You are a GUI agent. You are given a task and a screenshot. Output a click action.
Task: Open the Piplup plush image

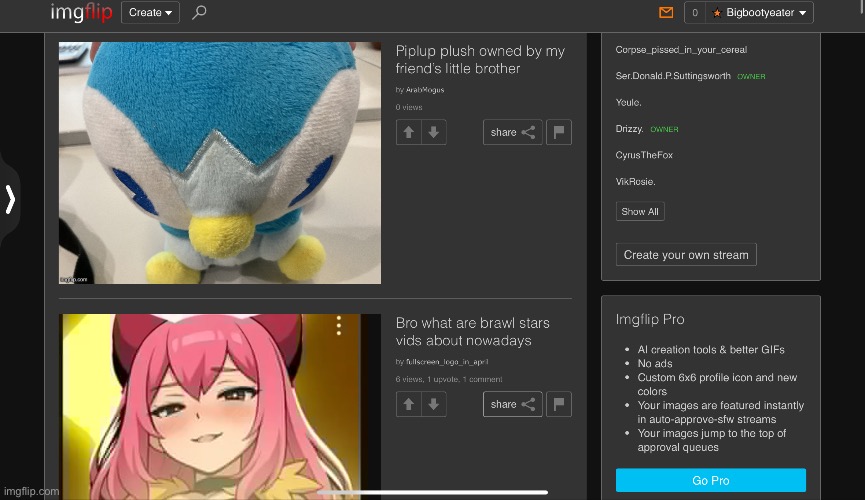click(220, 163)
